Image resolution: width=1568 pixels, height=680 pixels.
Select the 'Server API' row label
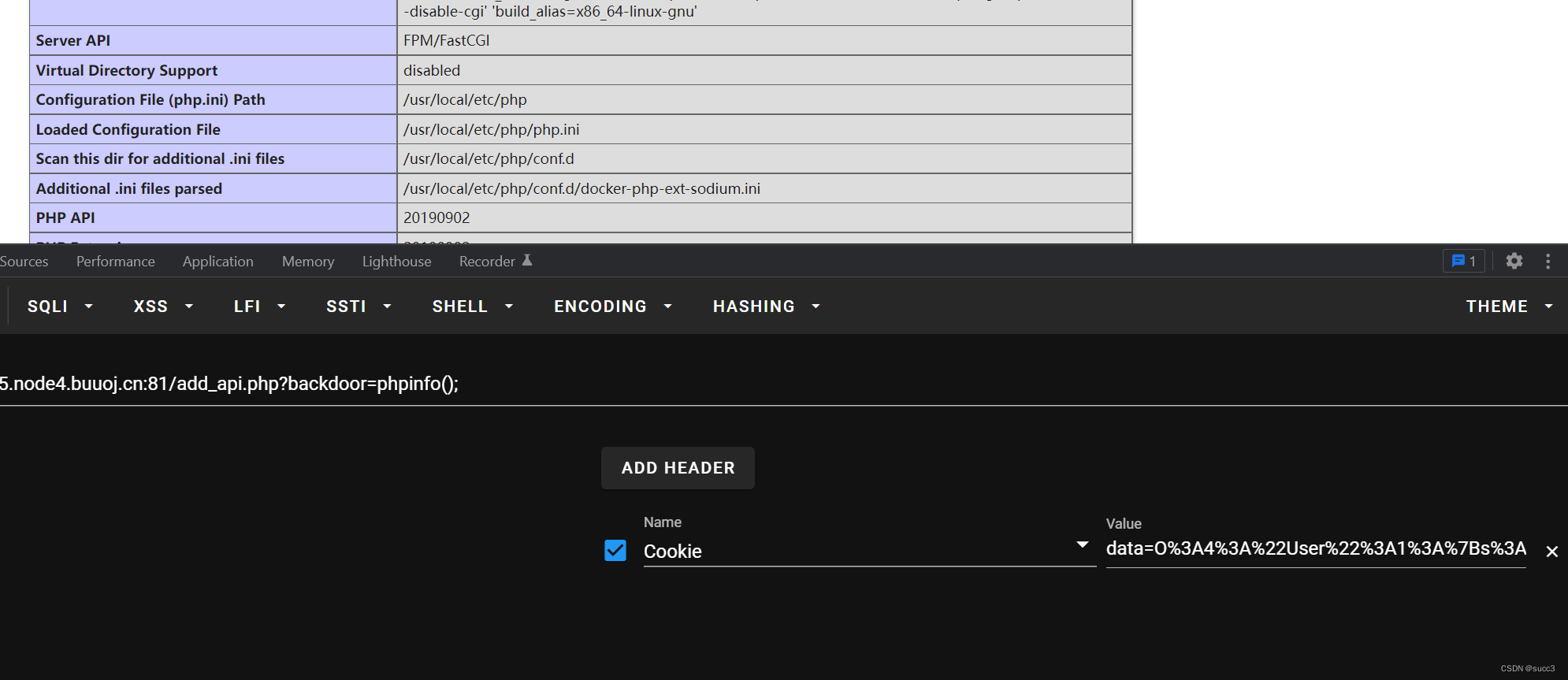[x=73, y=41]
